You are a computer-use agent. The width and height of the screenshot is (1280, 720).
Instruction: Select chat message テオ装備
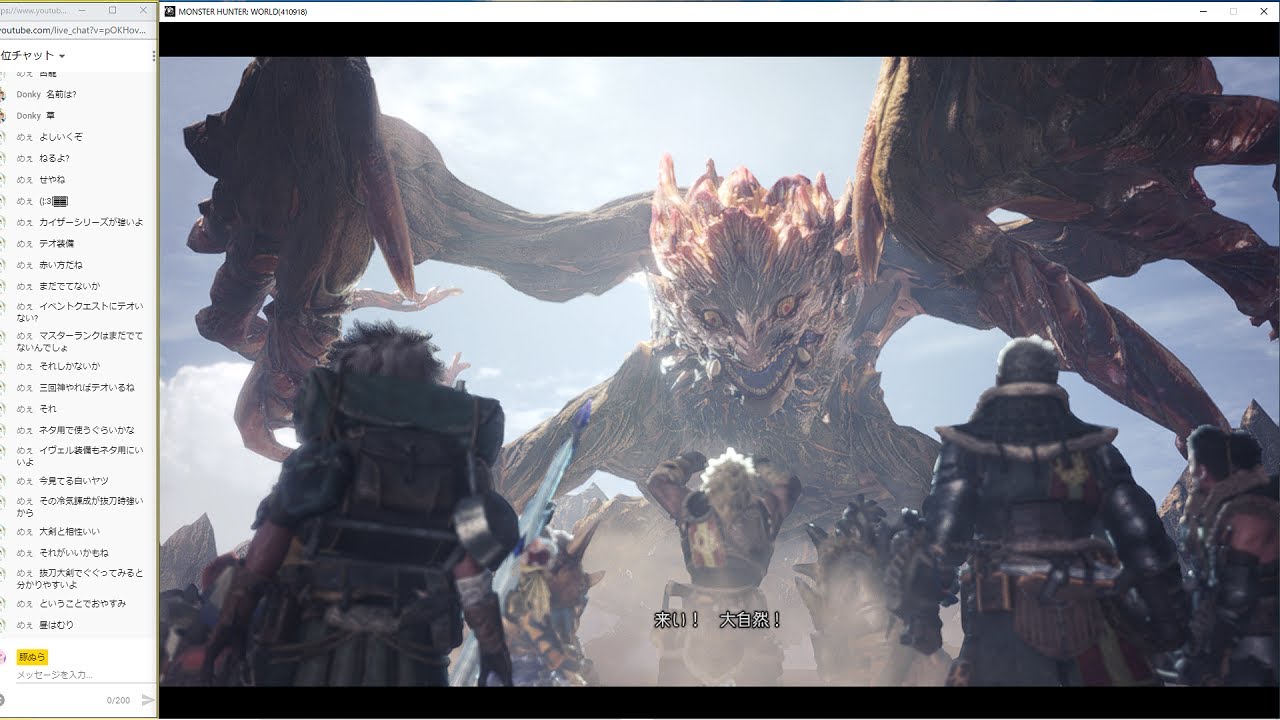click(56, 243)
